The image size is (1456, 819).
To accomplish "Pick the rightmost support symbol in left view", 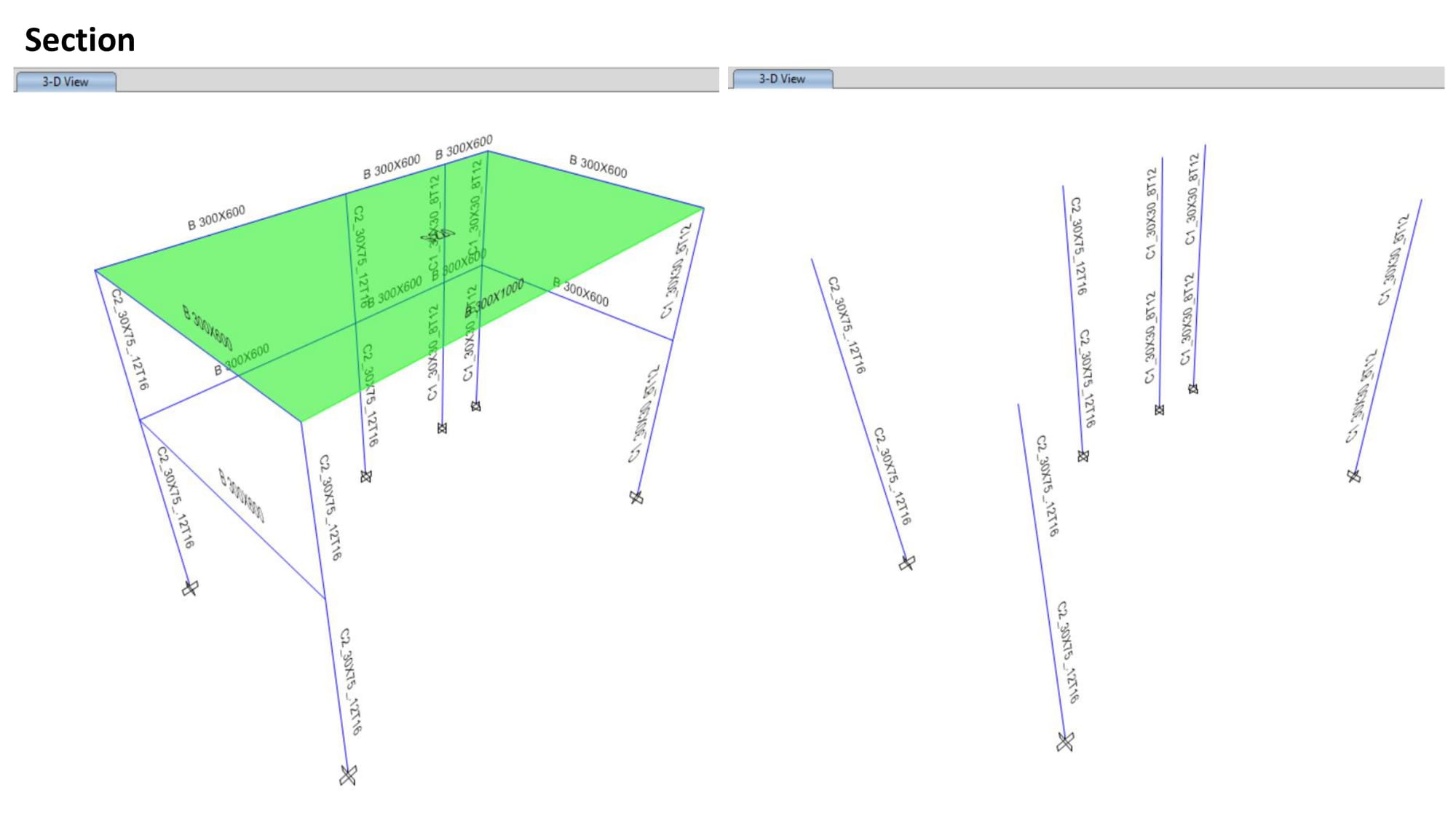I will (636, 497).
